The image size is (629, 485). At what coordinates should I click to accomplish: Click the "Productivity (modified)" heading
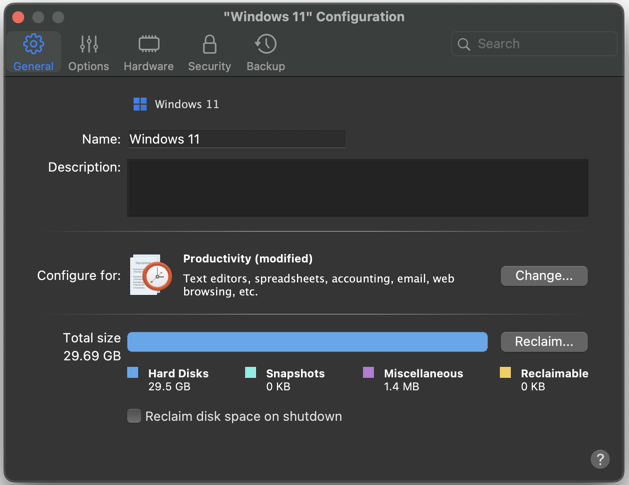pos(248,259)
